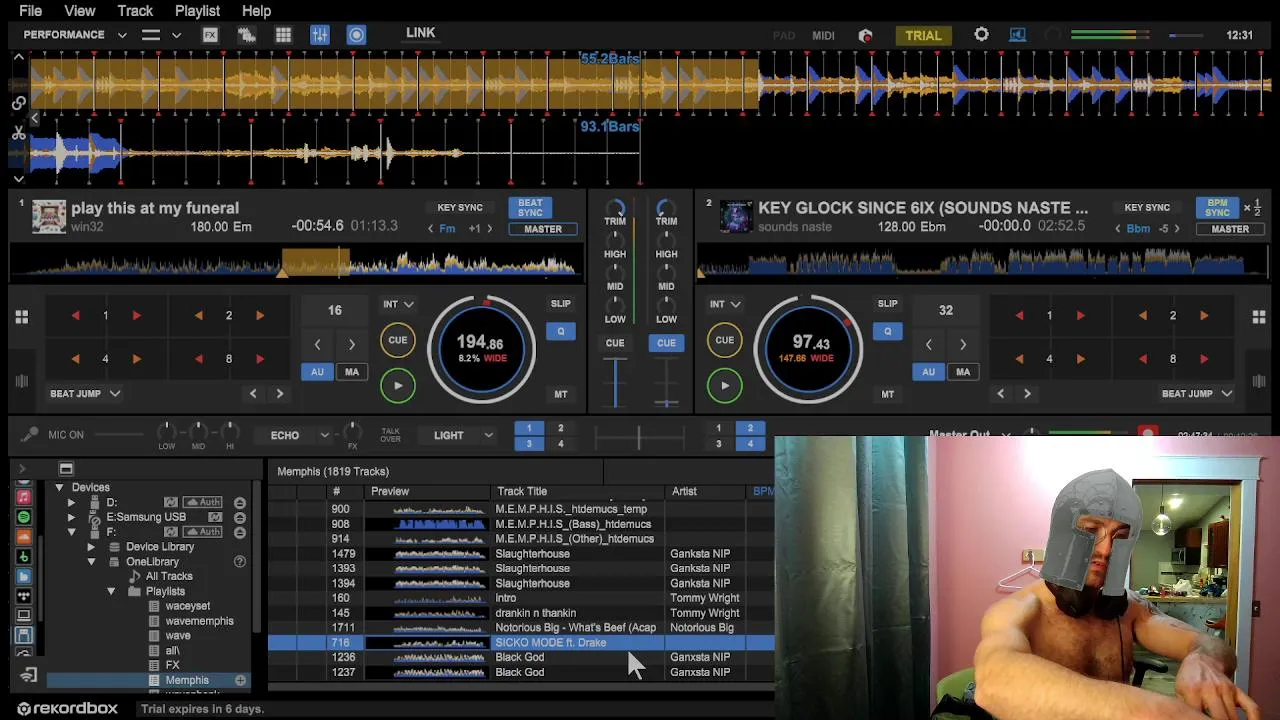Viewport: 1280px width, 720px height.
Task: Open the monitor display icon near settings
Action: [1017, 35]
